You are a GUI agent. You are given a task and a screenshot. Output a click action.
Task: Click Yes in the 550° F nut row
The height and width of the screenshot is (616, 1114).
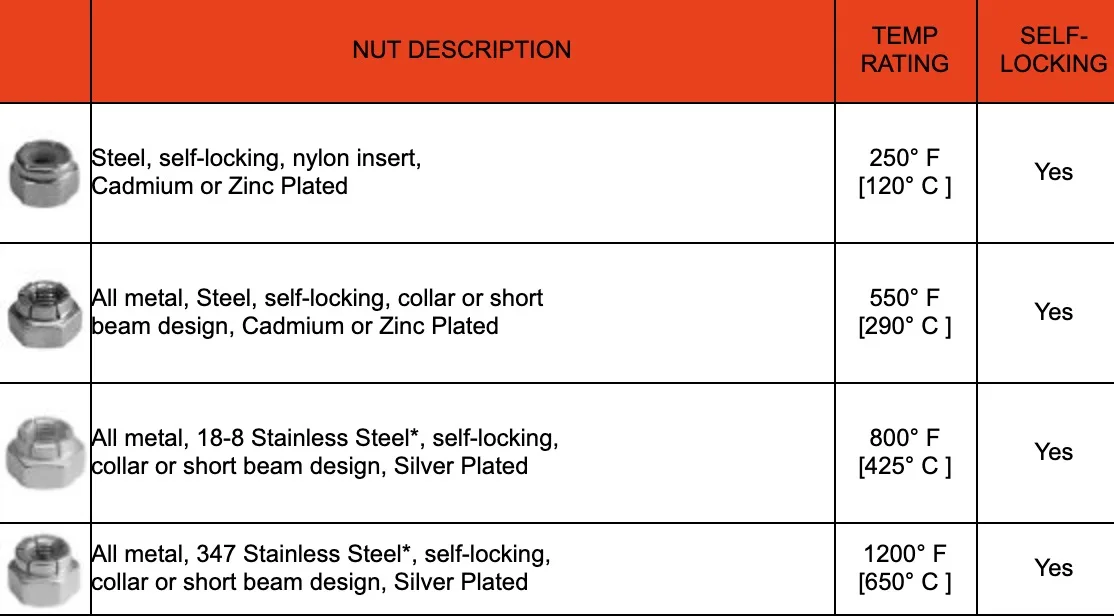point(1053,312)
